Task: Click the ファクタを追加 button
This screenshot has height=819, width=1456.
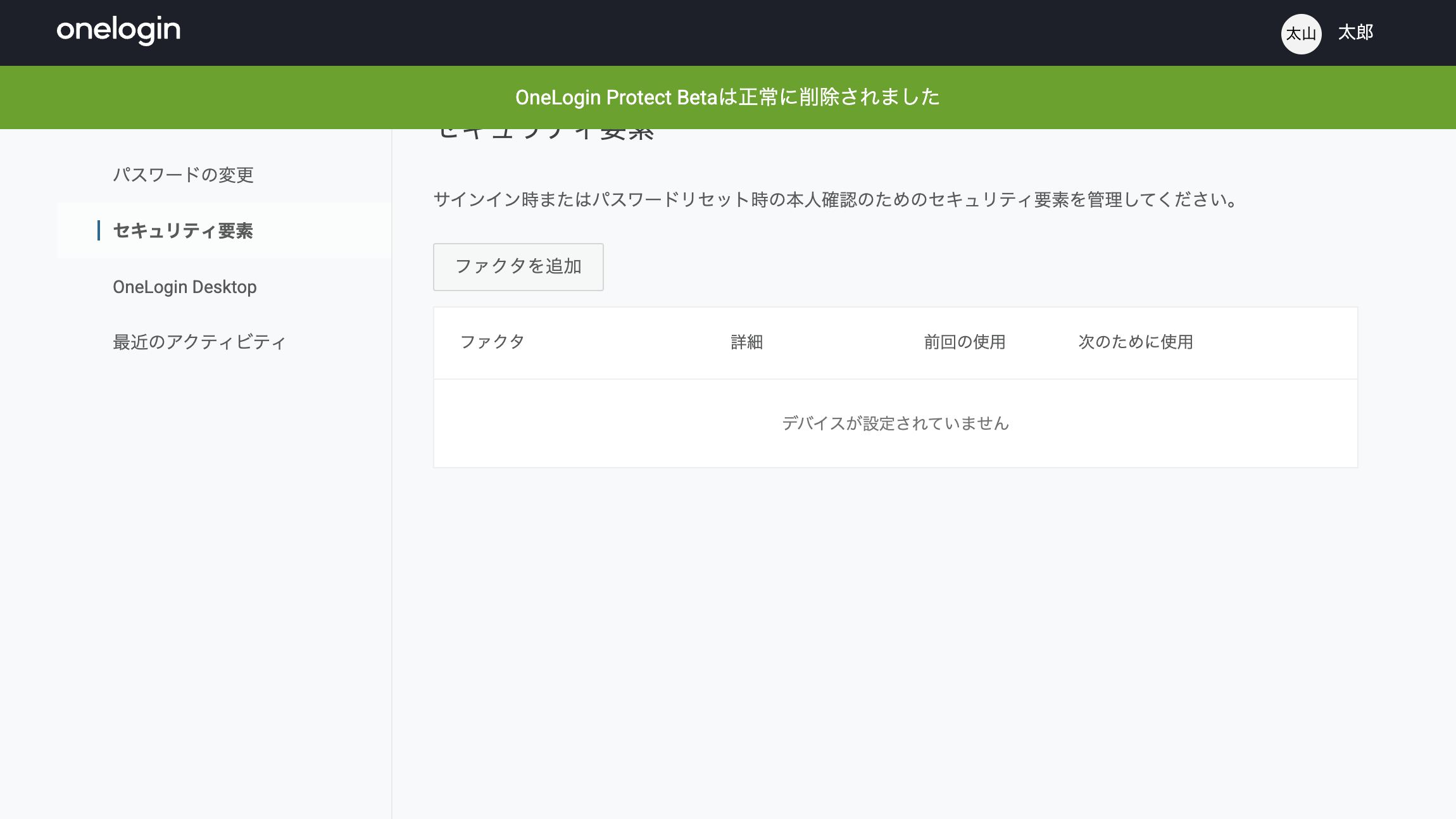Action: point(518,267)
